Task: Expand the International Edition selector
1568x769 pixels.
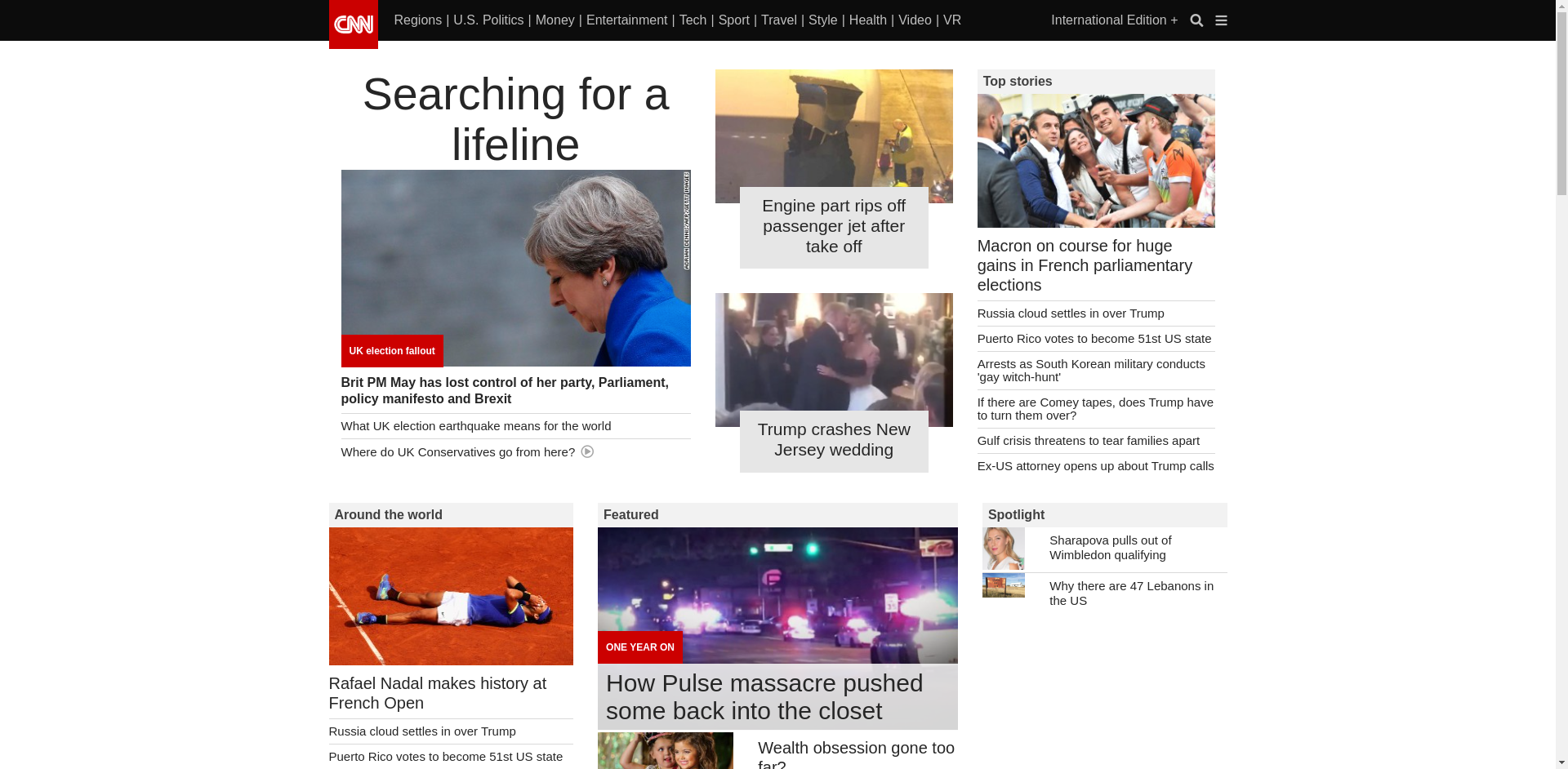Action: [1114, 20]
